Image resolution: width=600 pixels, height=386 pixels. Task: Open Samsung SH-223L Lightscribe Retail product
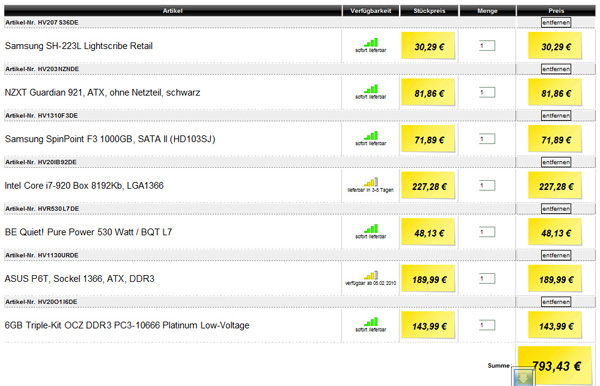[78, 46]
